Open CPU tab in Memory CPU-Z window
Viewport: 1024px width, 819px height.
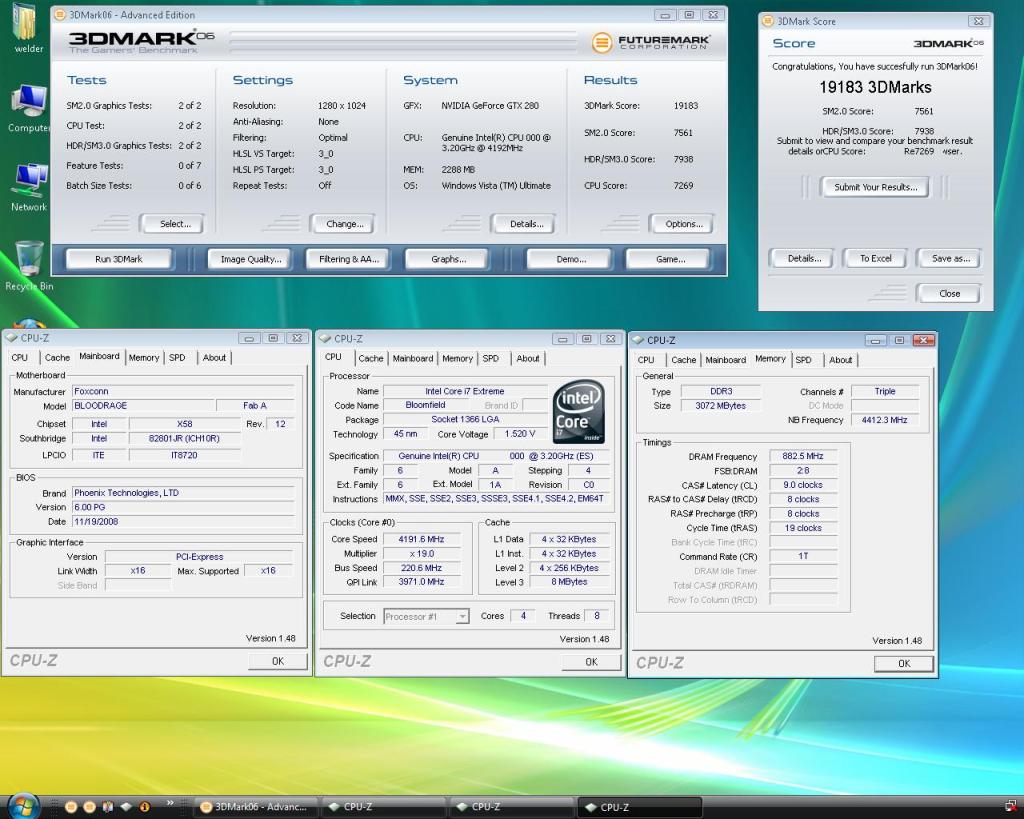pyautogui.click(x=646, y=360)
